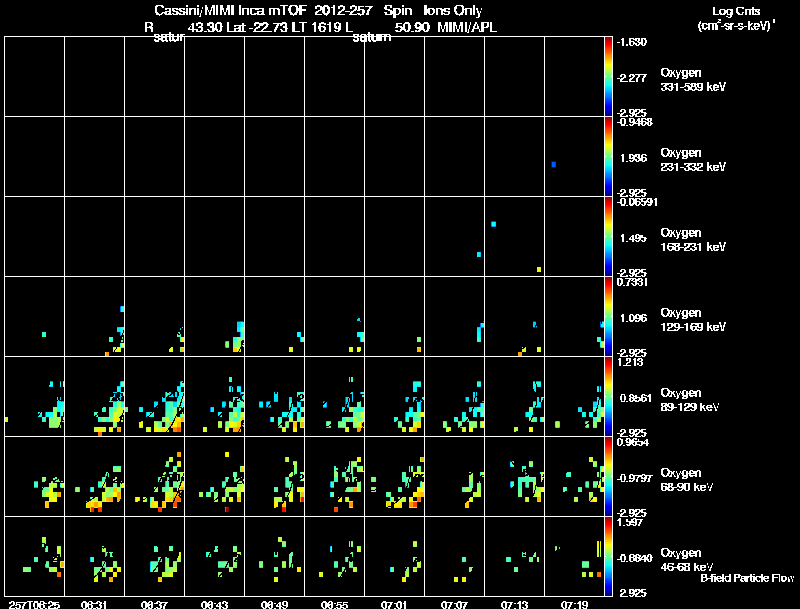Click the color scale bar beside Oxygen 331-589 keV

pyautogui.click(x=608, y=77)
